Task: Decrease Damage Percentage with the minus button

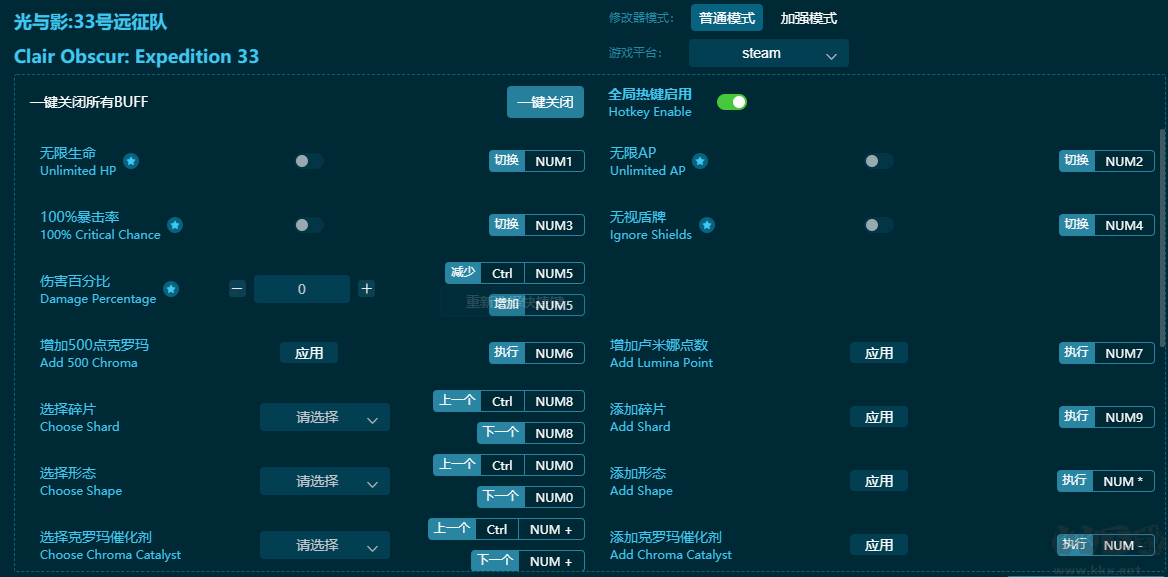Action: [x=237, y=289]
